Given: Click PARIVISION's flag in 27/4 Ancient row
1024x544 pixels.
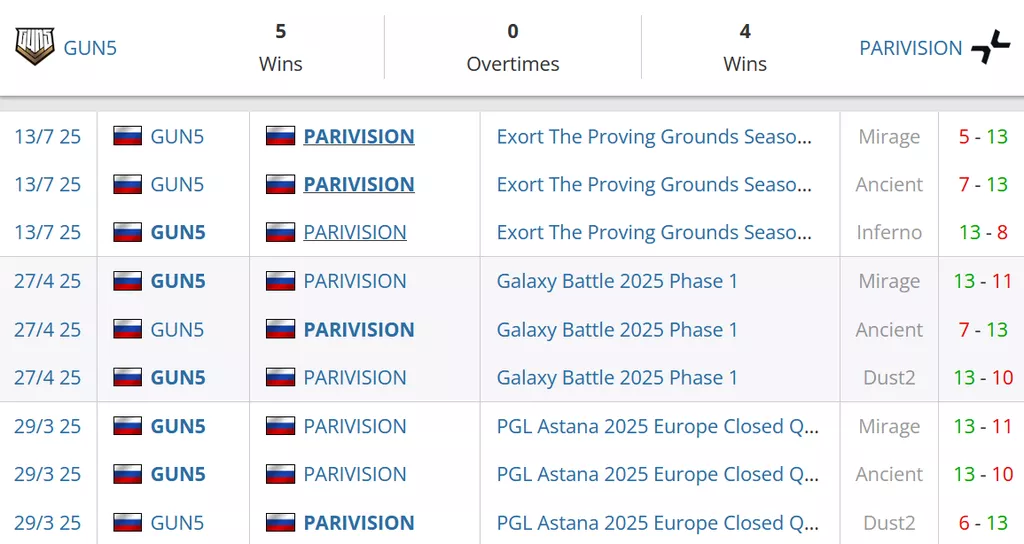Looking at the screenshot, I should pos(280,330).
